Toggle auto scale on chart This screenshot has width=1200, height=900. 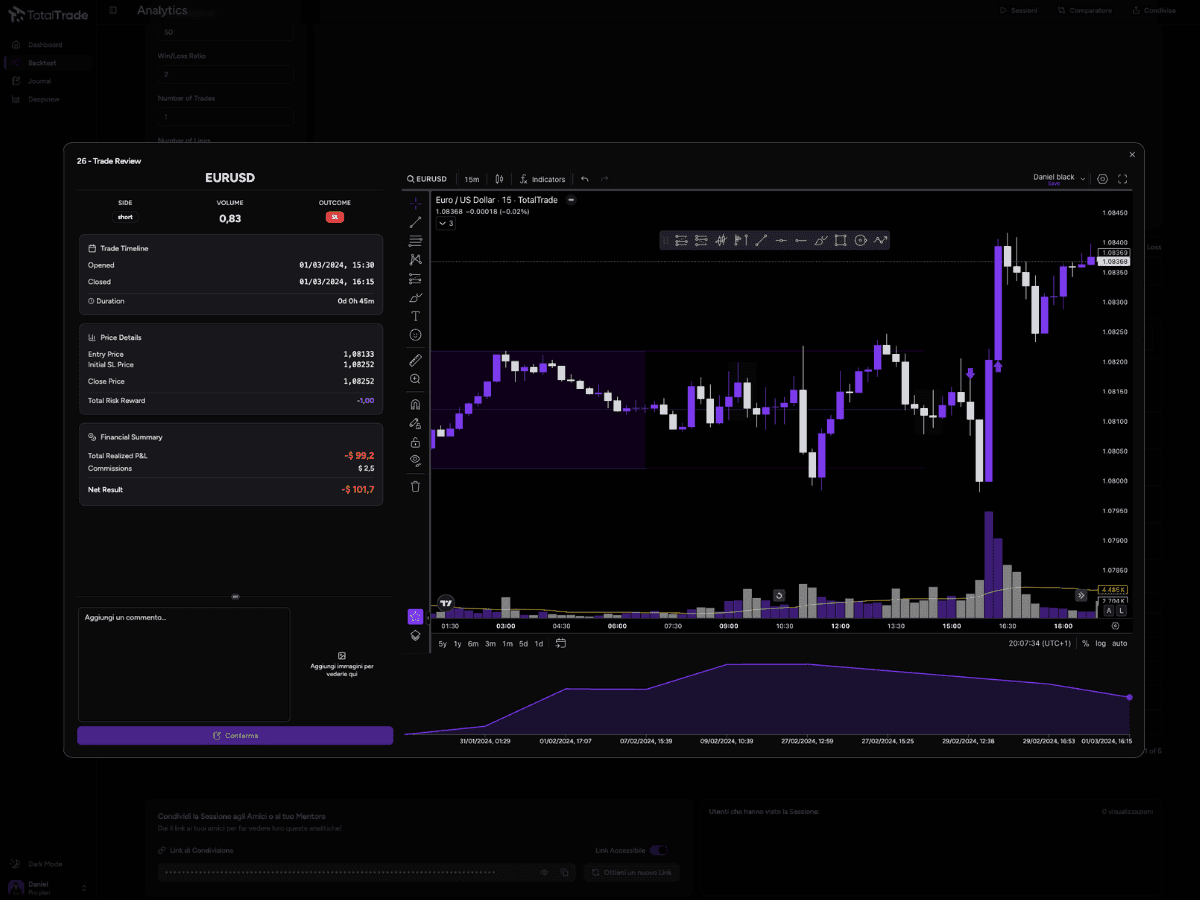[1120, 643]
